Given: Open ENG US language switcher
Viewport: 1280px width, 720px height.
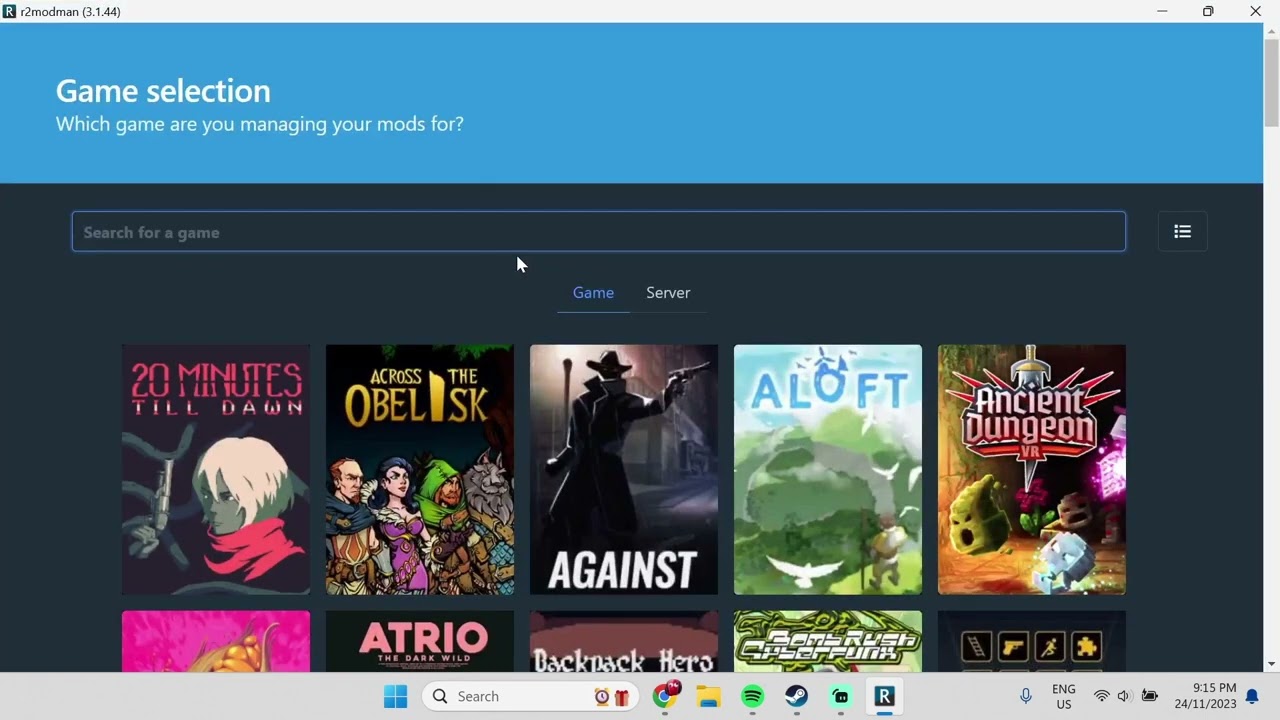Looking at the screenshot, I should click(1064, 696).
